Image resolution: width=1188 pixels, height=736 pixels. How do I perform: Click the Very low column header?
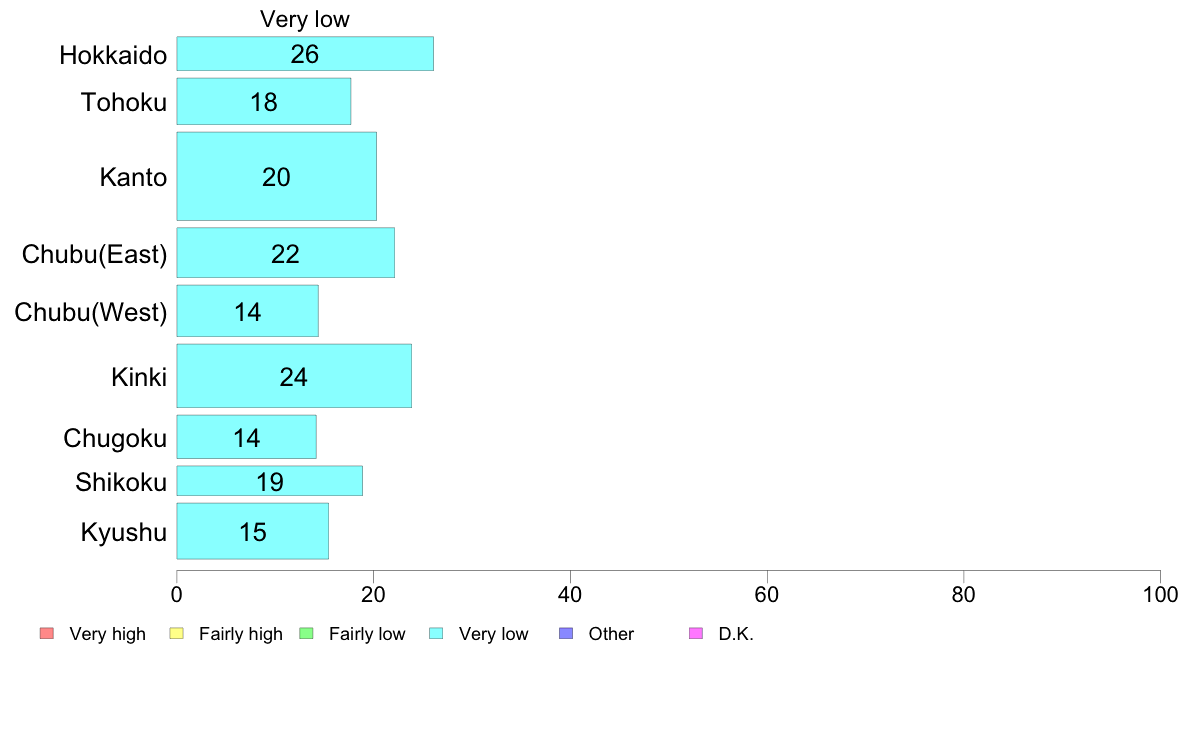click(305, 19)
